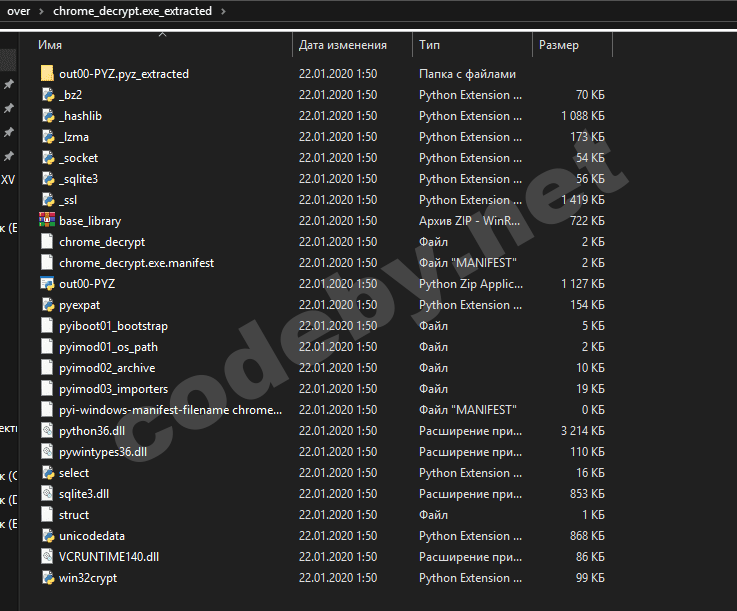
Task: Expand chevron after chrome_decrypt.exe_extracted breadcrumb
Action: (223, 11)
